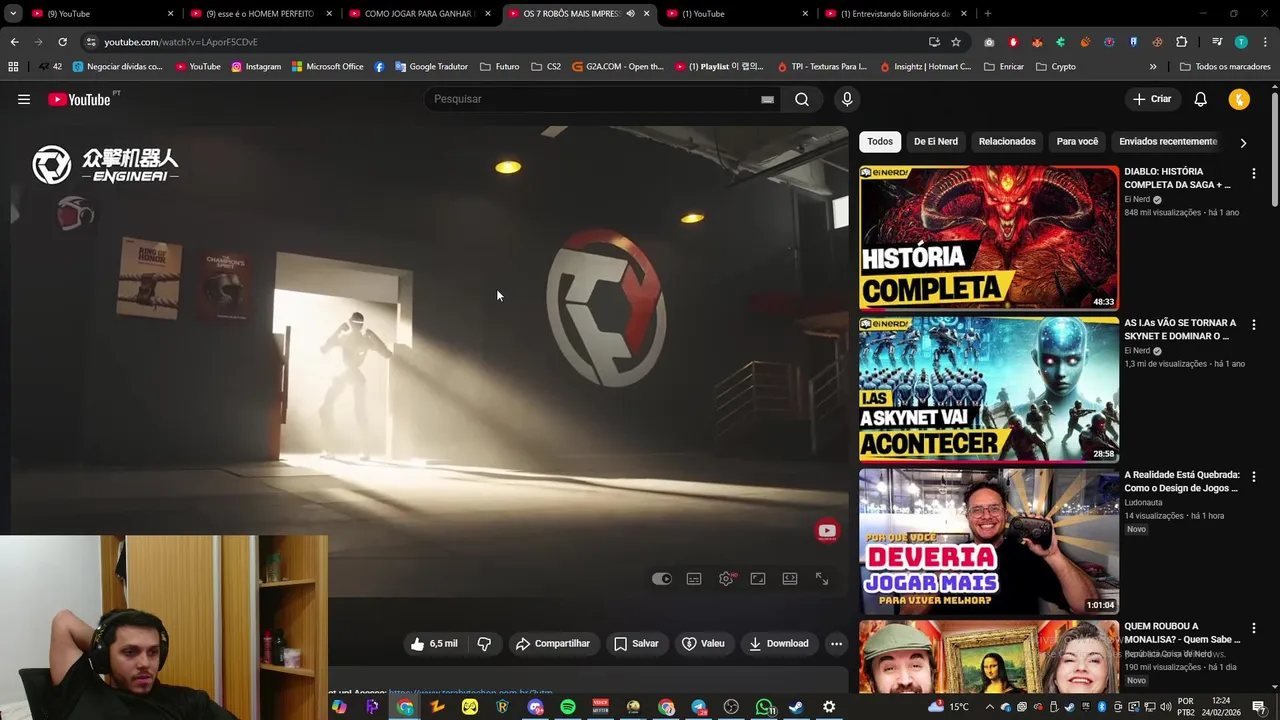Open YouTube notifications bell

tap(1201, 99)
